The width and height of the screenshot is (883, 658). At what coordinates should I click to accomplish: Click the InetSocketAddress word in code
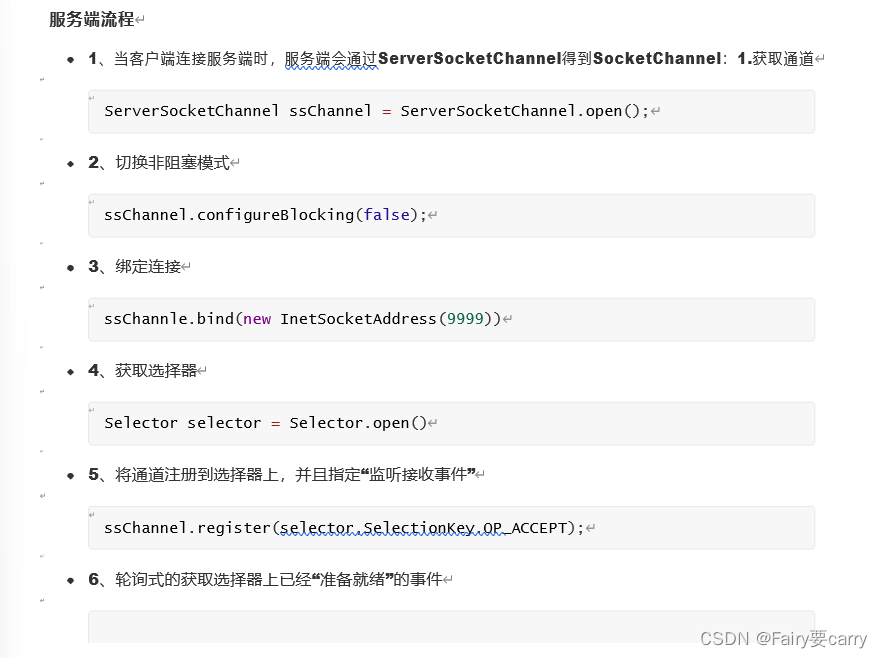point(358,319)
